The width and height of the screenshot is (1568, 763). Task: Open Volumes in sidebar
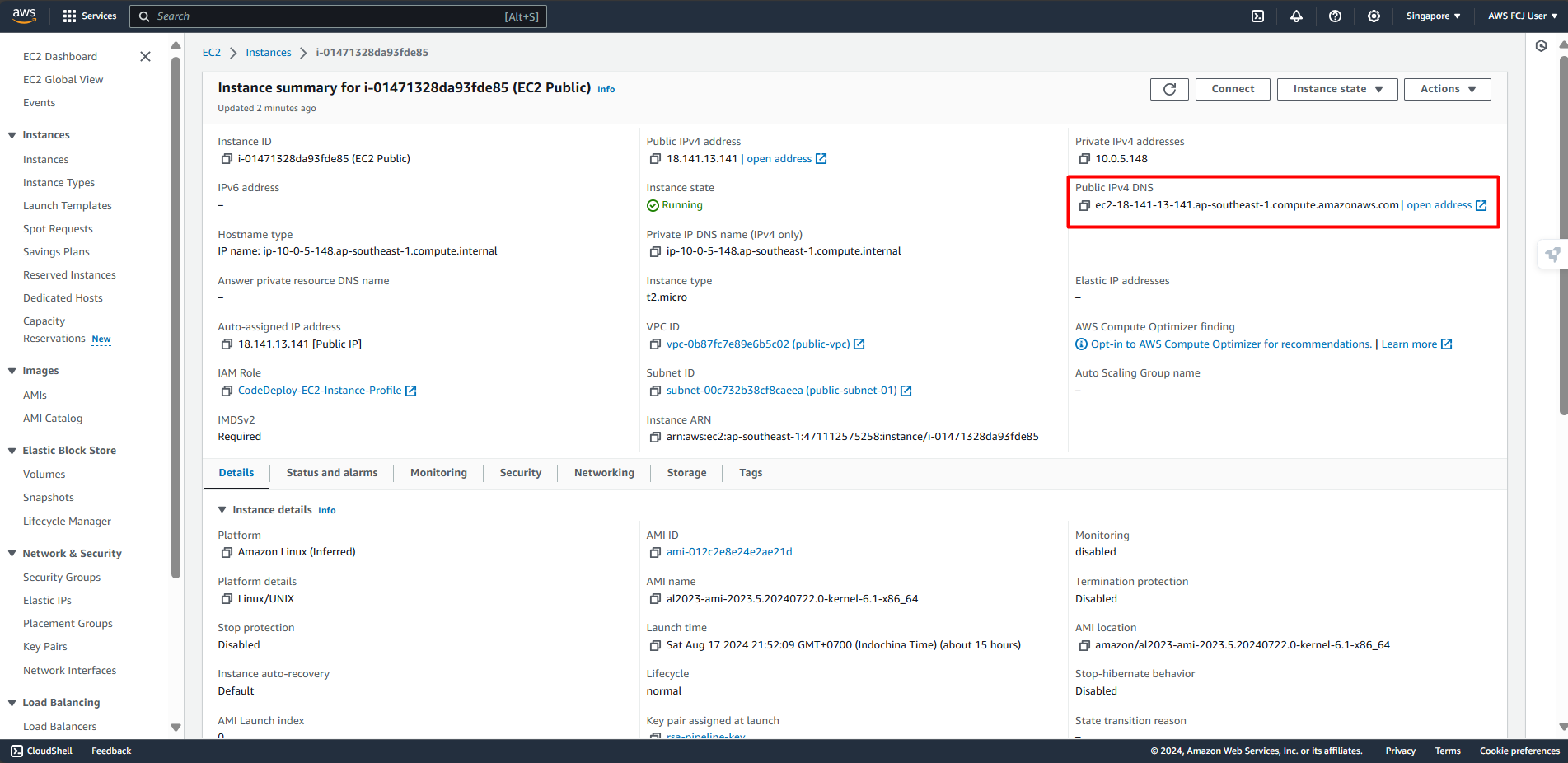(44, 475)
